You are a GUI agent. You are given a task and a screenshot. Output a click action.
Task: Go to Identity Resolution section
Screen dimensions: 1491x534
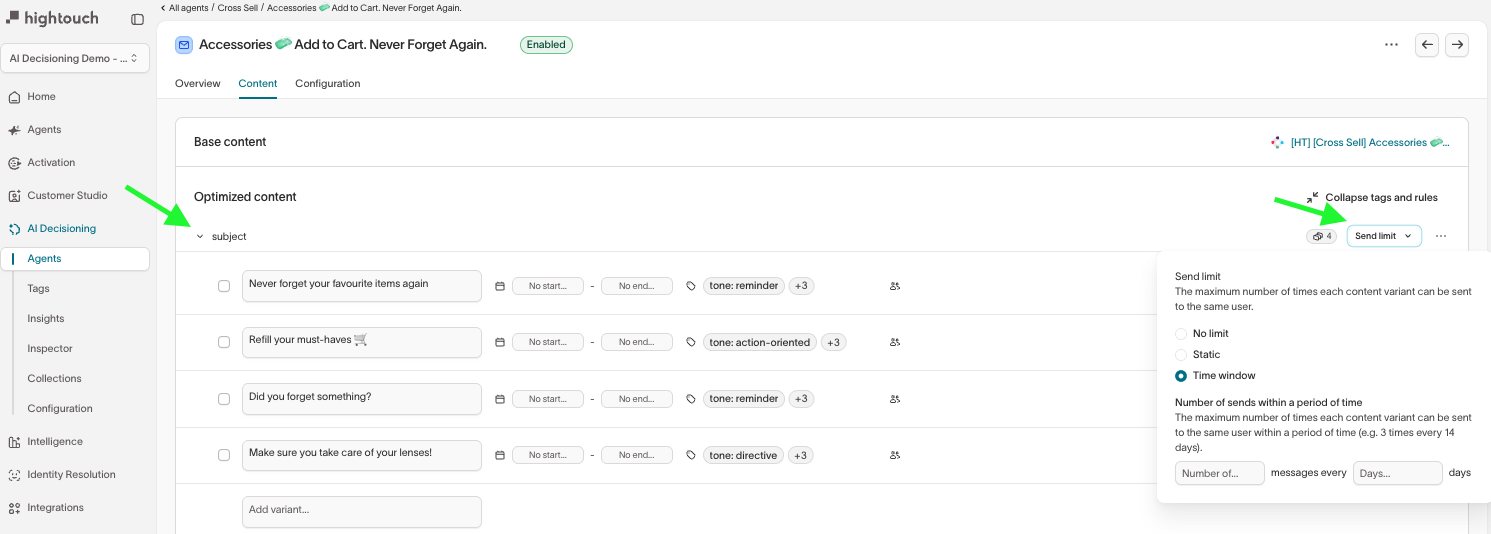(71, 475)
